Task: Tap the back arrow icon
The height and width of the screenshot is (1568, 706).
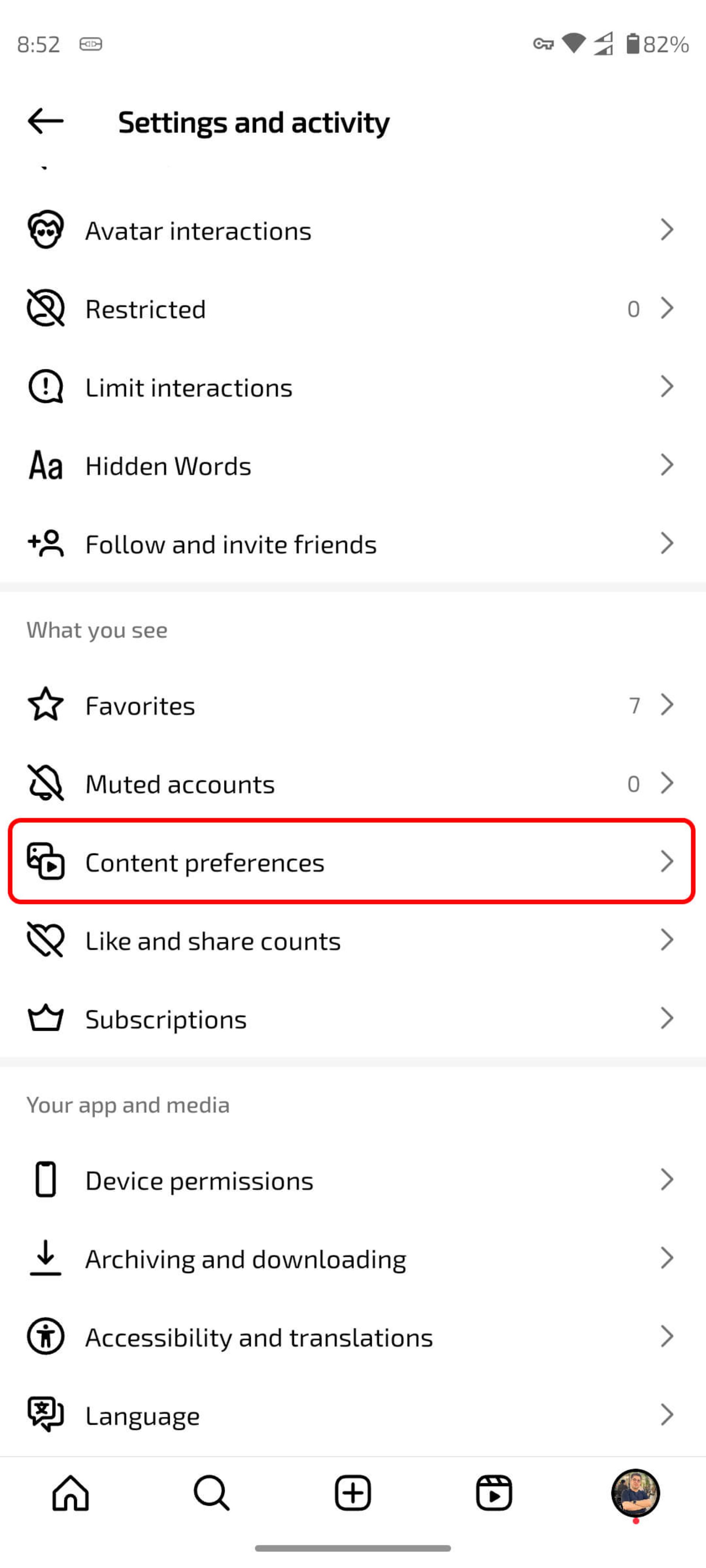Action: click(x=46, y=121)
